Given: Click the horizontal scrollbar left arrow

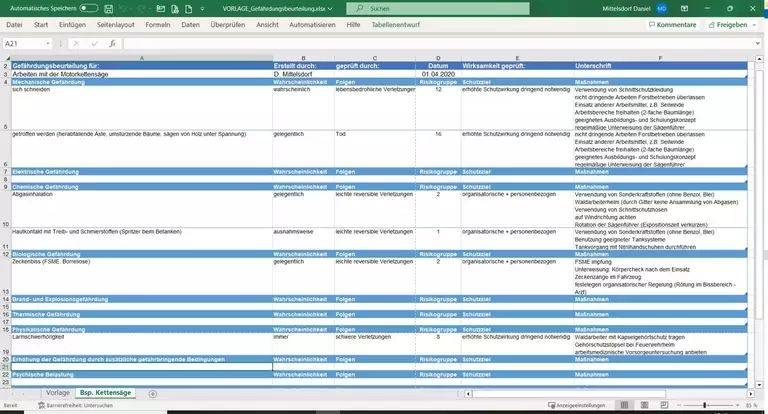Looking at the screenshot, I should tap(468, 393).
